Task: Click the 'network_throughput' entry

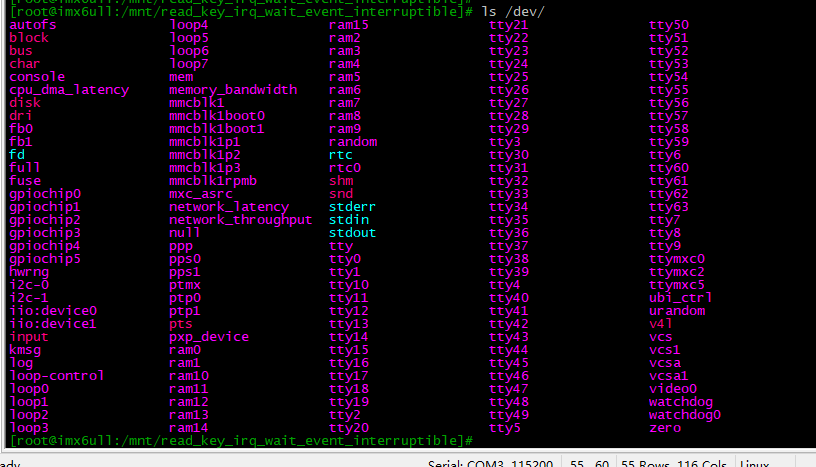Action: 240,220
